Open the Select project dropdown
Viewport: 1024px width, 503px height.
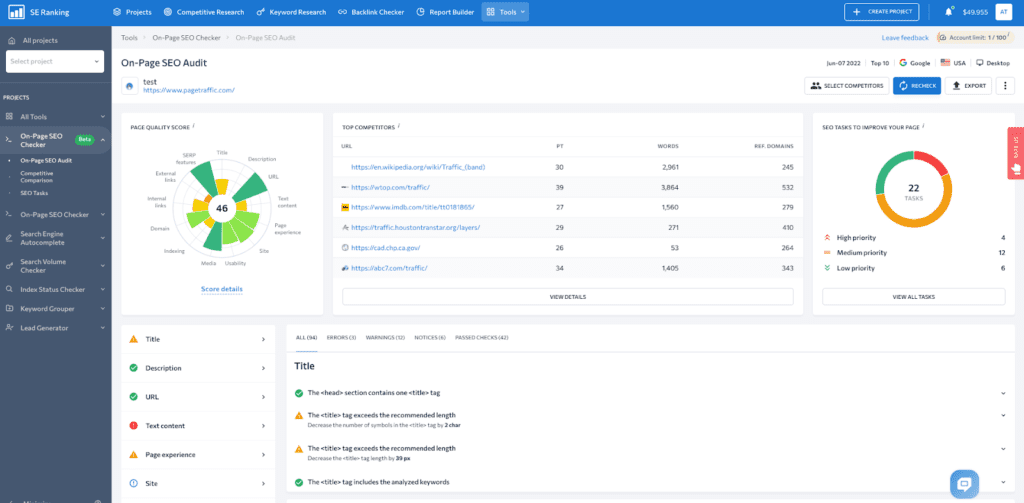(x=55, y=61)
